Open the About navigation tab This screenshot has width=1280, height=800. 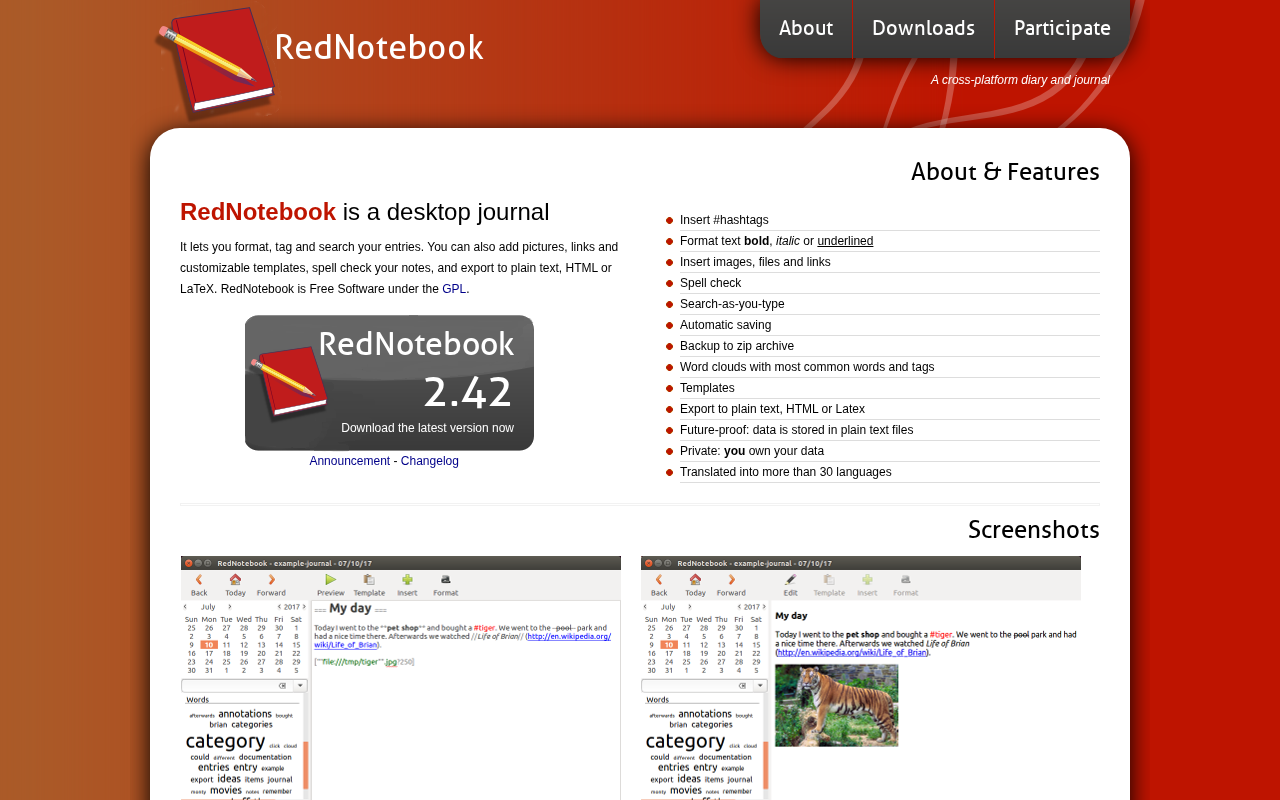(x=806, y=28)
